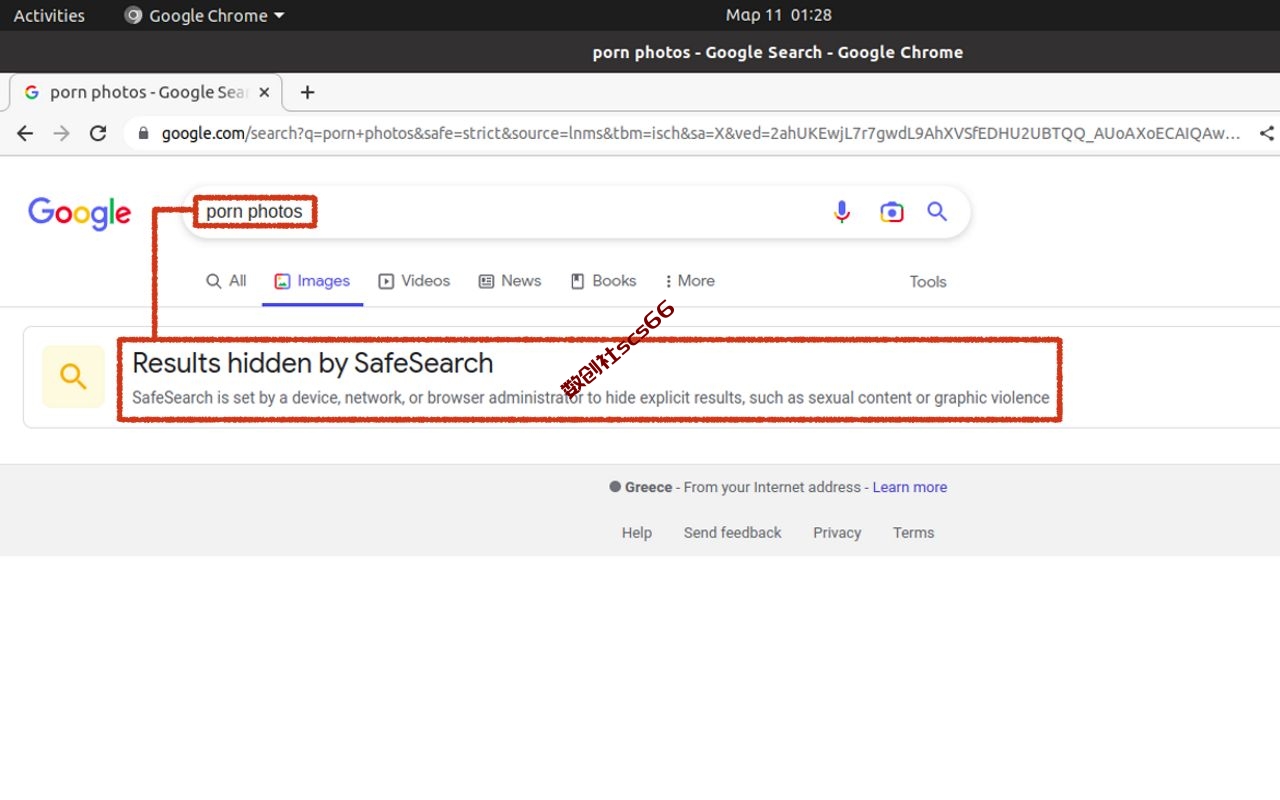1280x800 pixels.
Task: Expand the More search options menu
Action: [x=690, y=281]
